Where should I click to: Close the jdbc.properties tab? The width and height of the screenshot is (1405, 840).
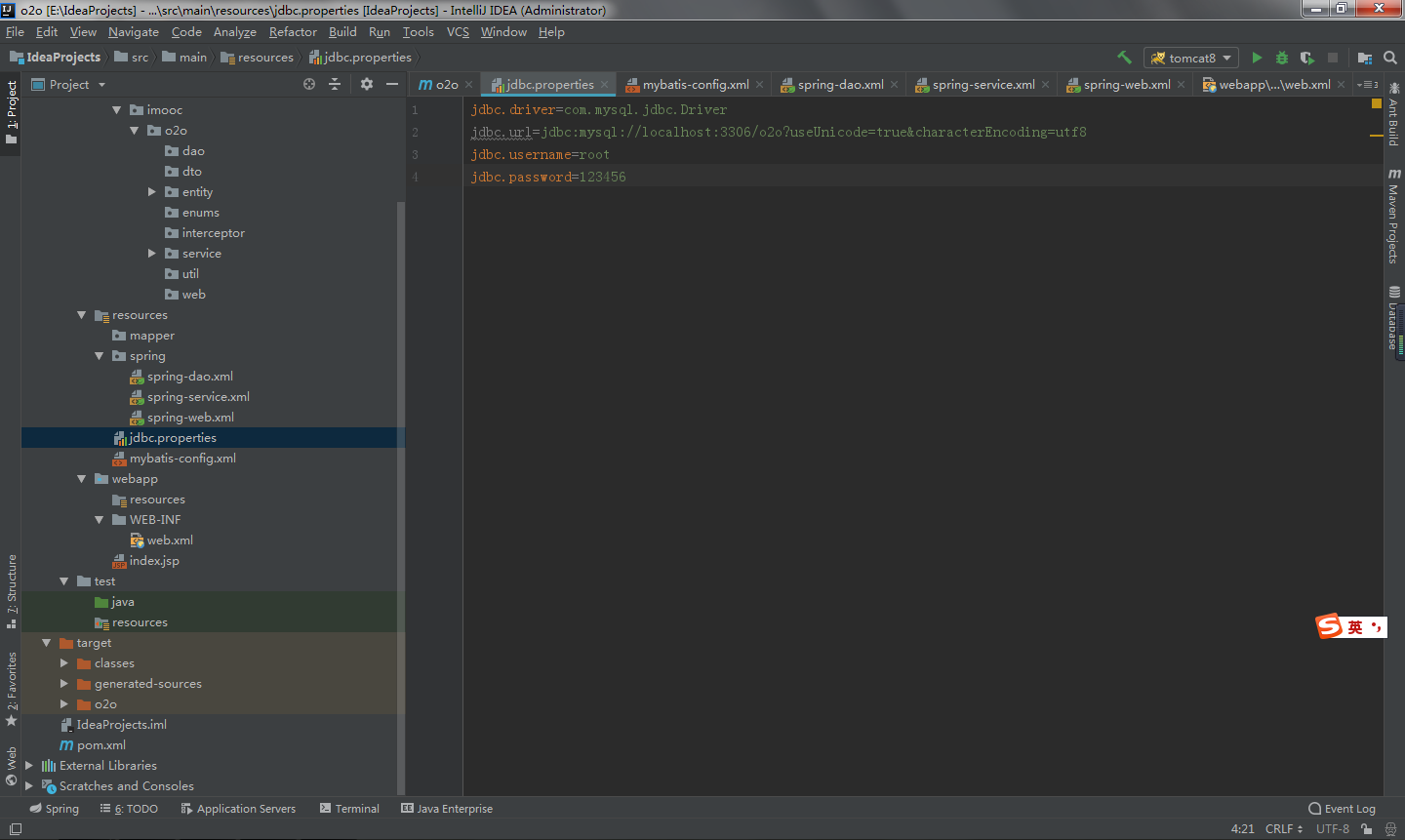[604, 85]
